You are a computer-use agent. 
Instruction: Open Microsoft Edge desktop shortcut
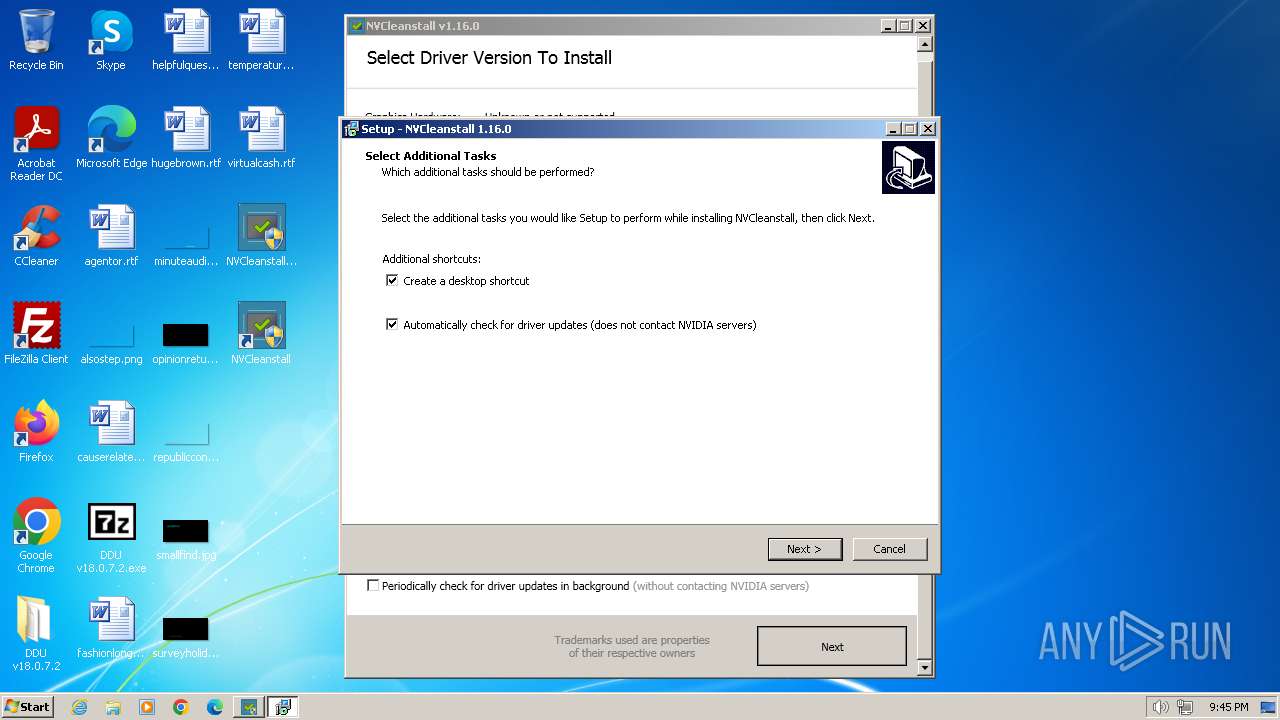click(x=111, y=138)
